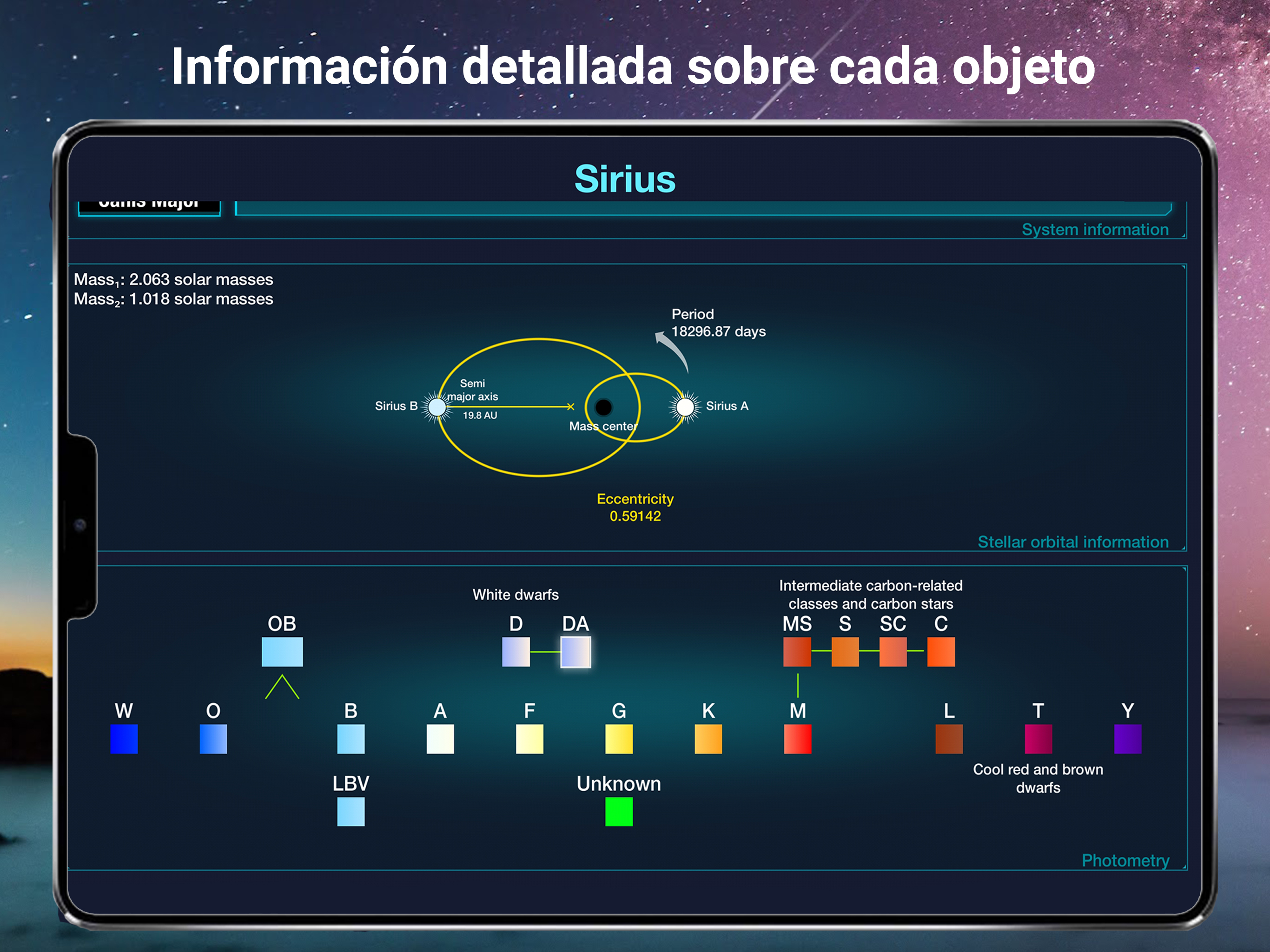Click the green Unknown class swatch

coord(618,812)
